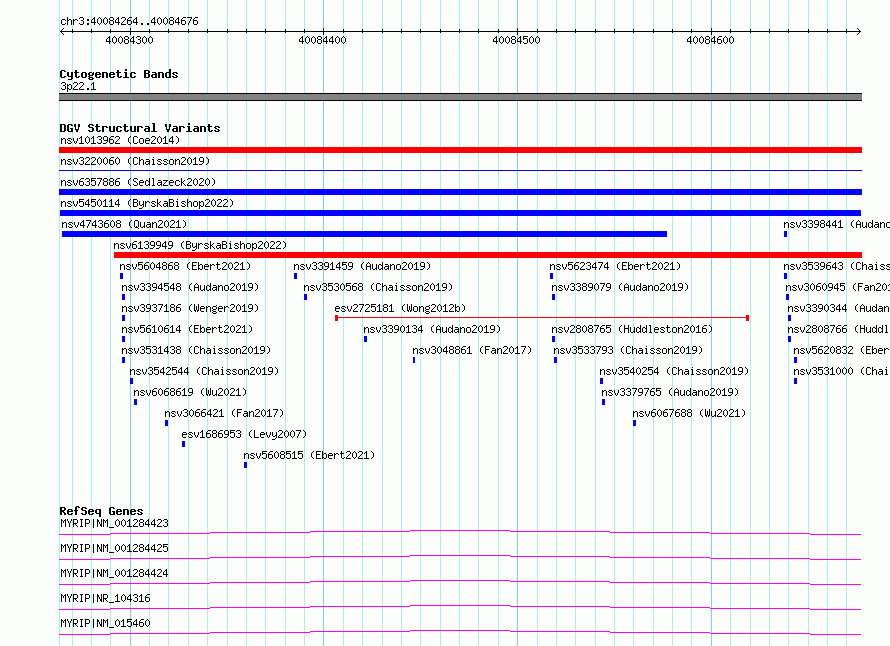Select the nsv5623474 (Ebert2021) variant

coord(615,266)
